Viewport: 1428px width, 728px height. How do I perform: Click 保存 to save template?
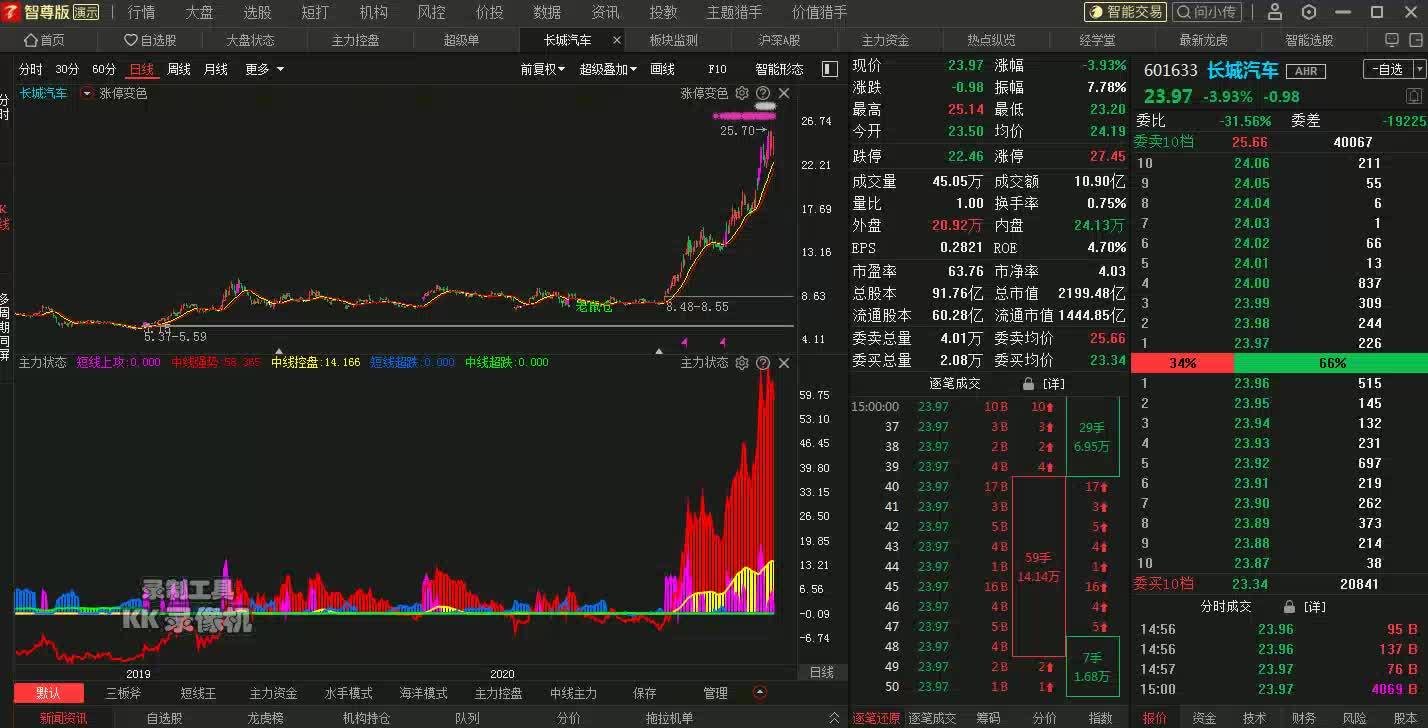[x=645, y=693]
